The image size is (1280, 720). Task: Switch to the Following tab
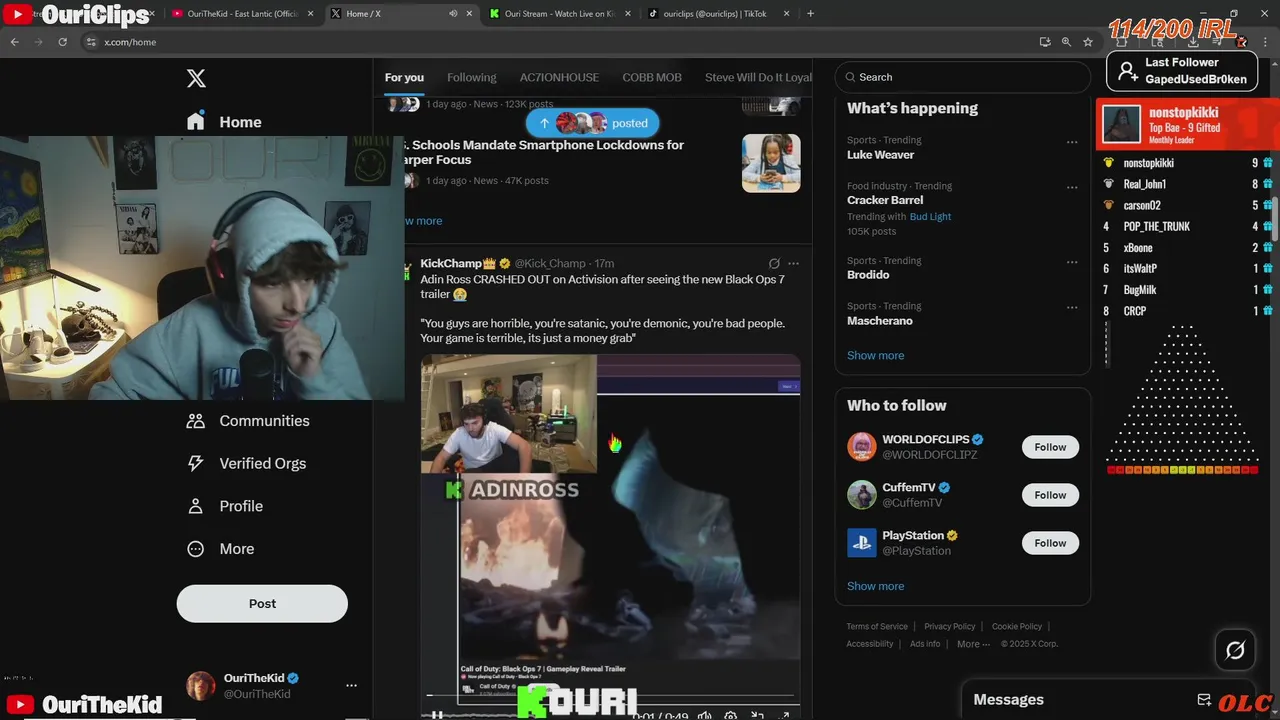point(471,77)
